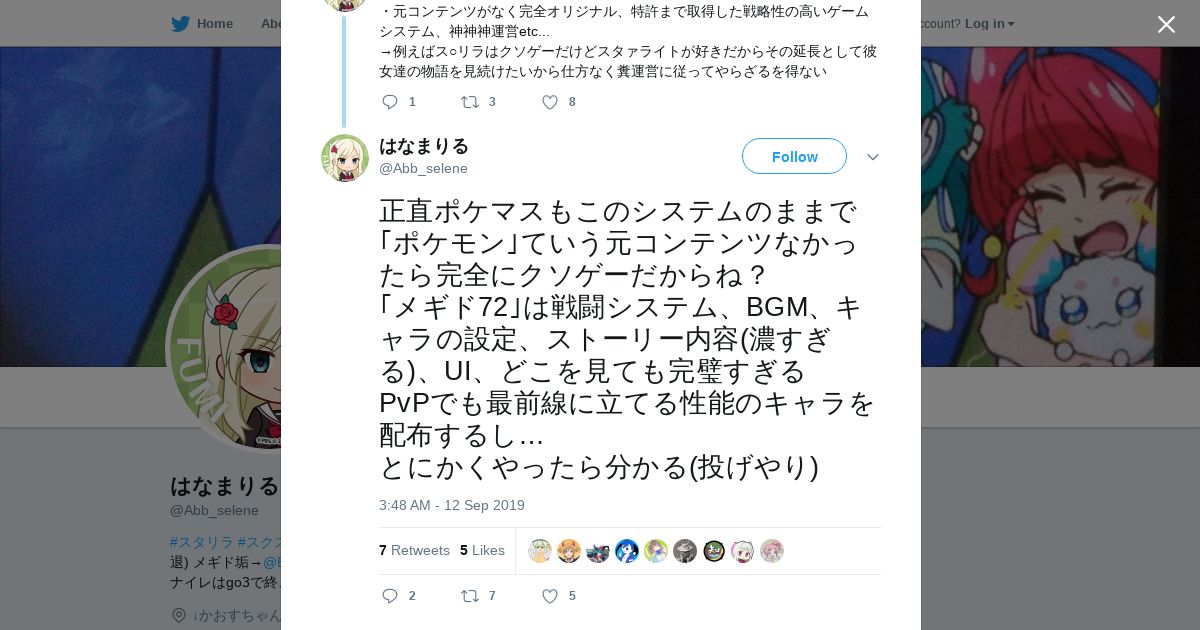Click tweet author's avatar picture
The image size is (1200, 630).
[345, 158]
